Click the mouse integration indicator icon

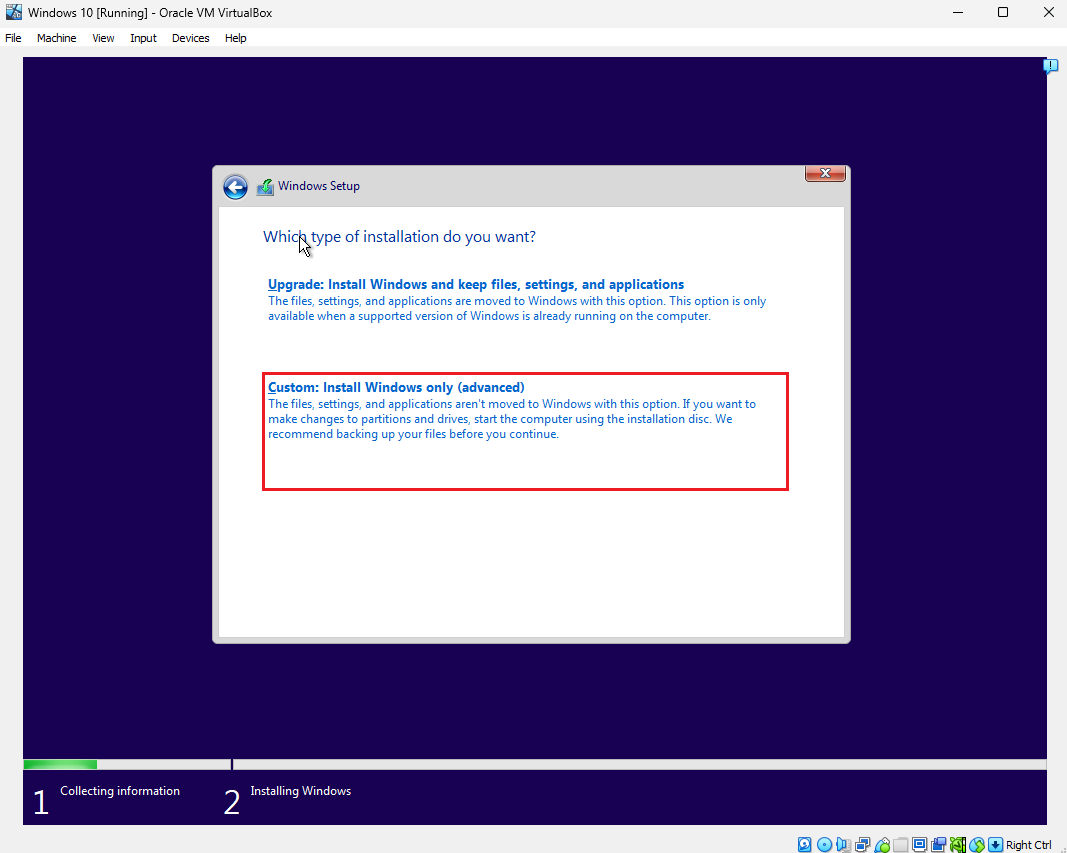[976, 845]
